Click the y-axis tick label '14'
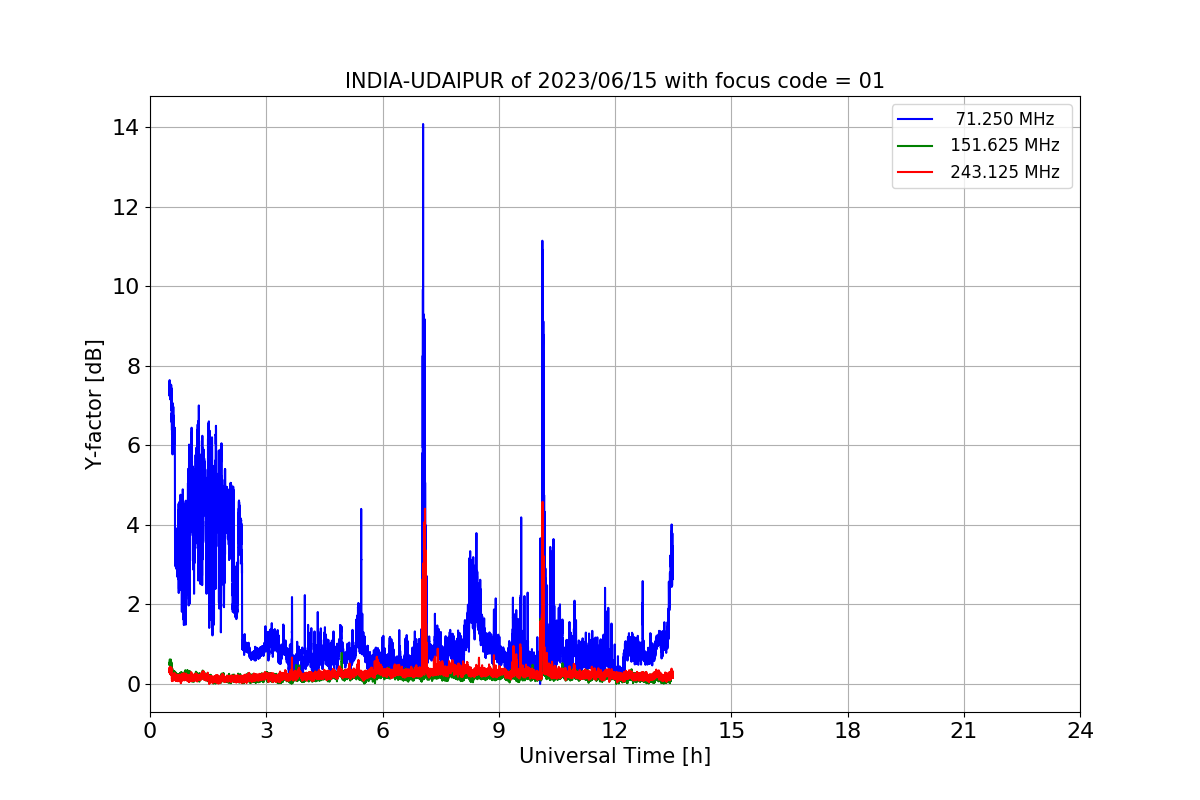1200x800 pixels. coord(126,128)
